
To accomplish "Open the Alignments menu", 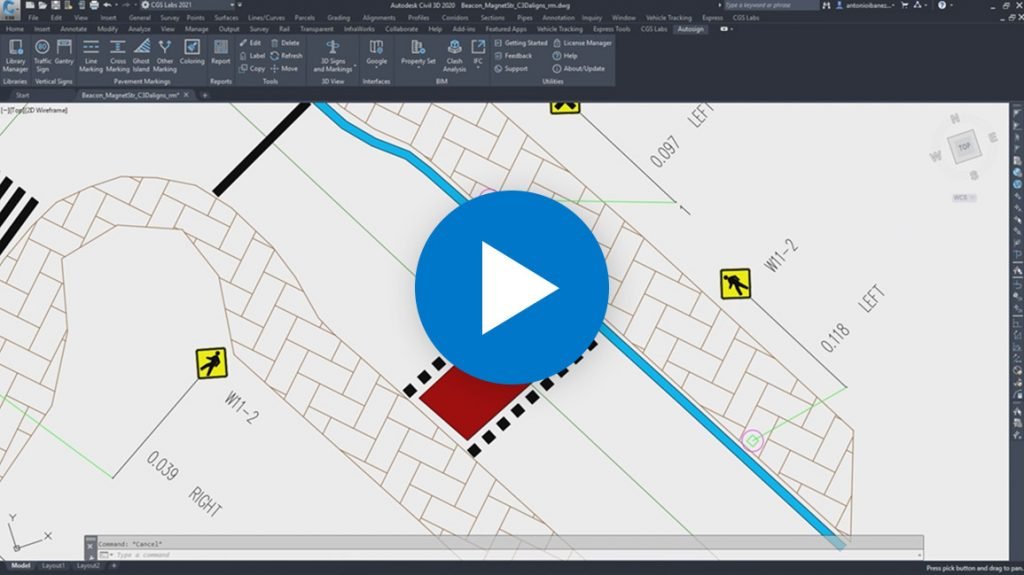I will tap(379, 18).
